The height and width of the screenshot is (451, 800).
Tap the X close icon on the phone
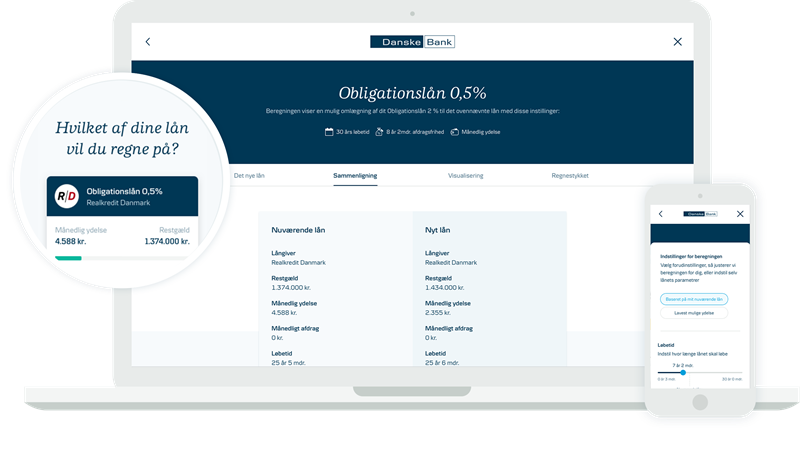[x=740, y=214]
